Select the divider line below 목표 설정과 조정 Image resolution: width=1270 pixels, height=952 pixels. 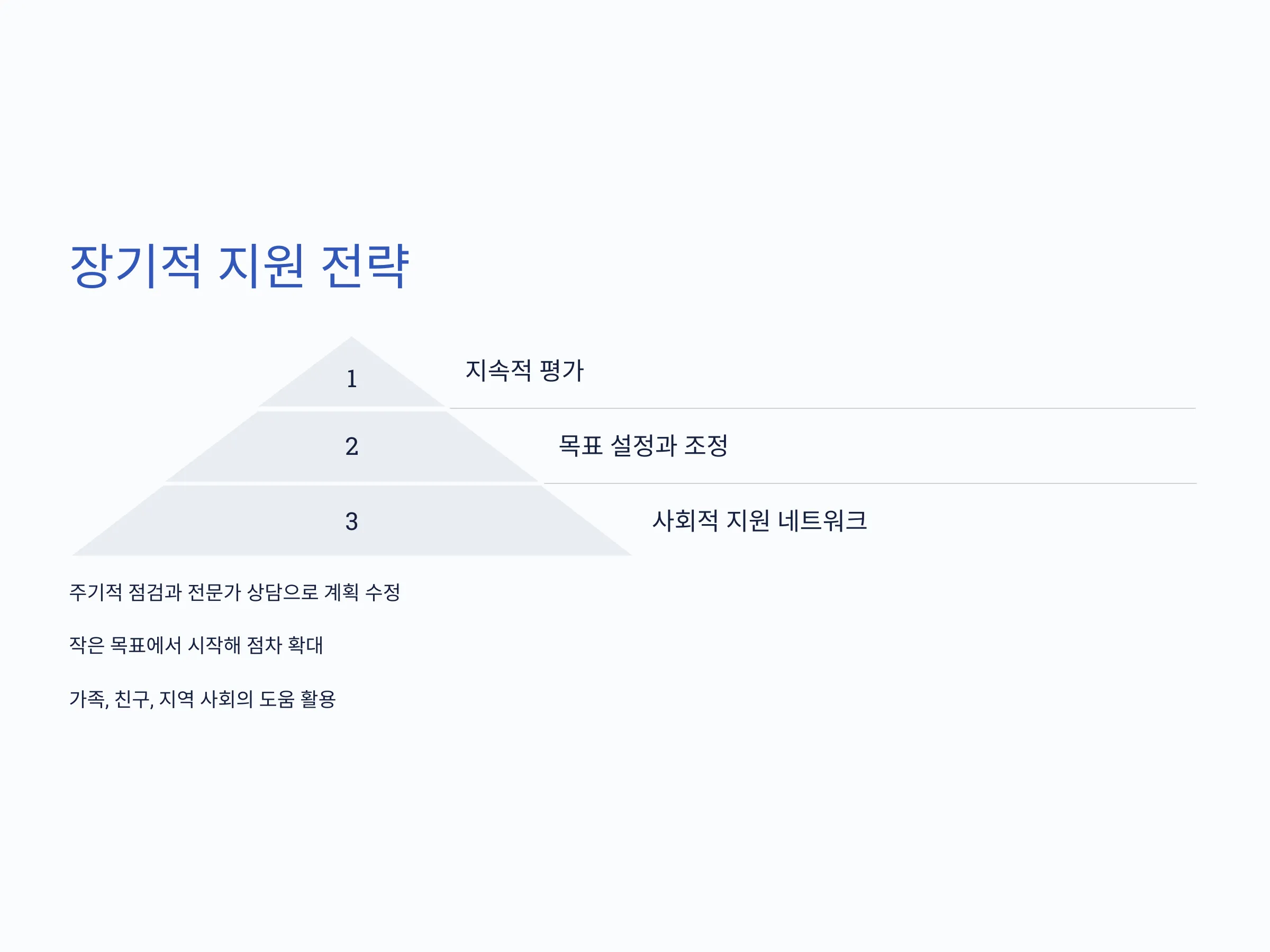[x=870, y=483]
